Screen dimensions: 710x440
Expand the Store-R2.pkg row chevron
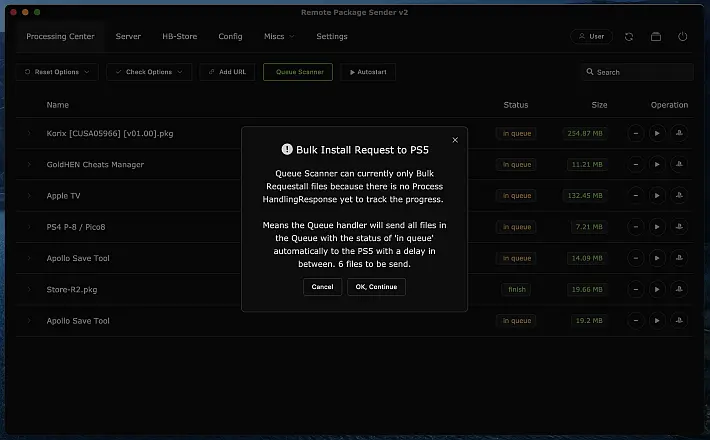click(29, 289)
